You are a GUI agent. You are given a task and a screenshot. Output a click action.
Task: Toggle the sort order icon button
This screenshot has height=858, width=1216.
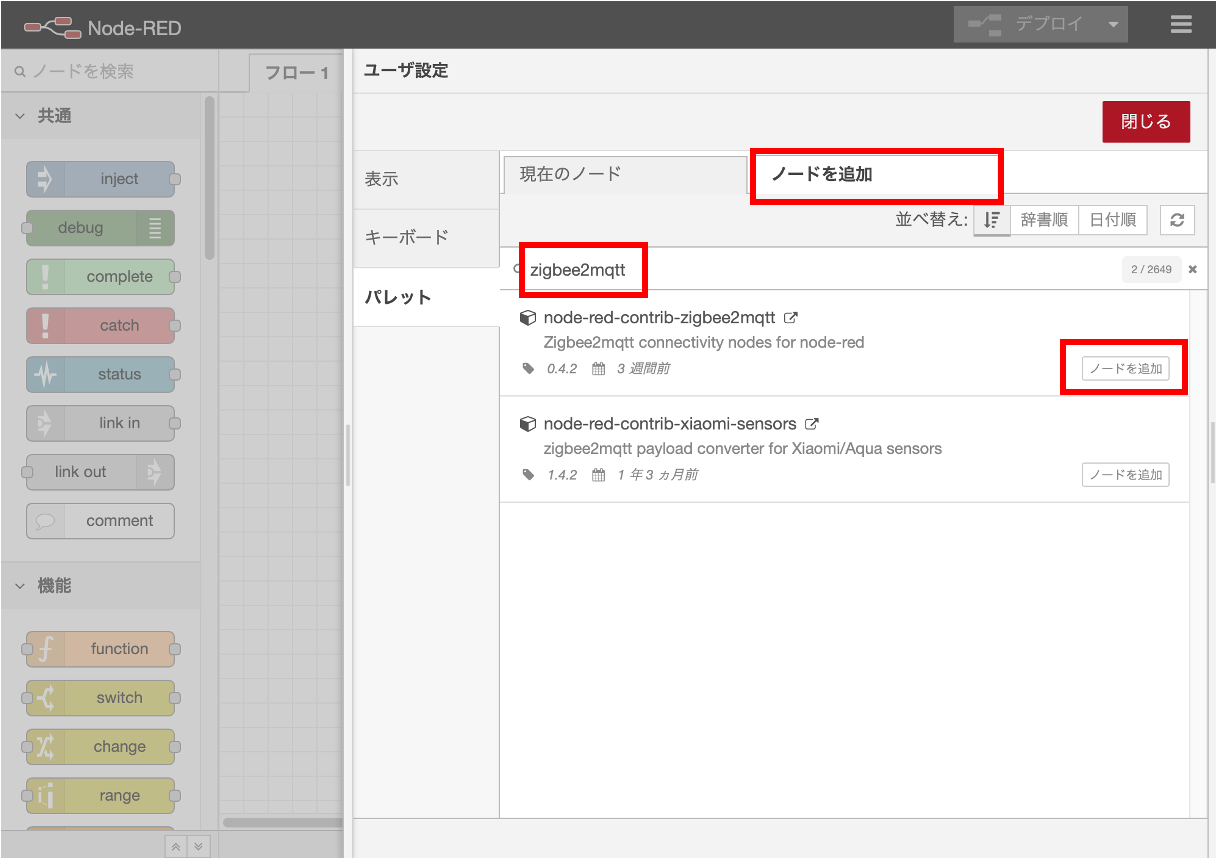tap(991, 220)
